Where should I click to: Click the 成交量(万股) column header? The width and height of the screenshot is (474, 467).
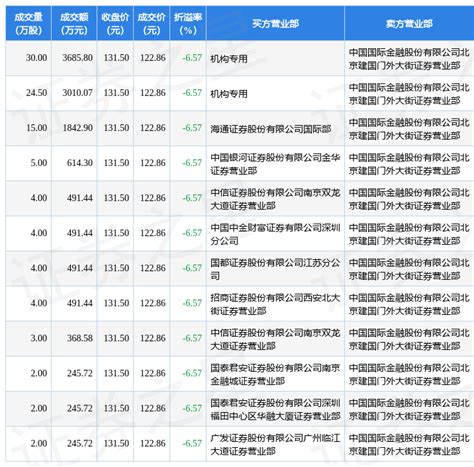pos(28,24)
